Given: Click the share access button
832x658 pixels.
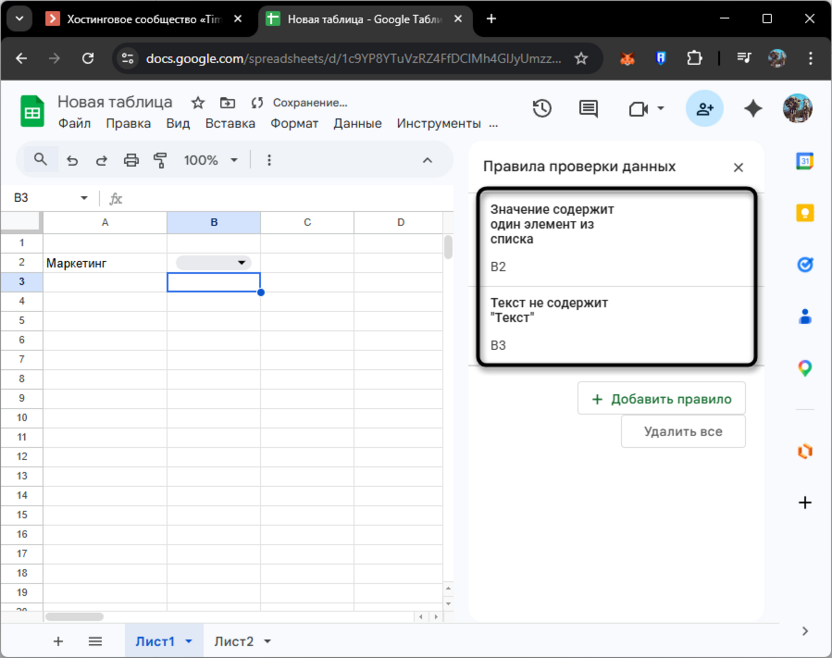Looking at the screenshot, I should pyautogui.click(x=705, y=109).
